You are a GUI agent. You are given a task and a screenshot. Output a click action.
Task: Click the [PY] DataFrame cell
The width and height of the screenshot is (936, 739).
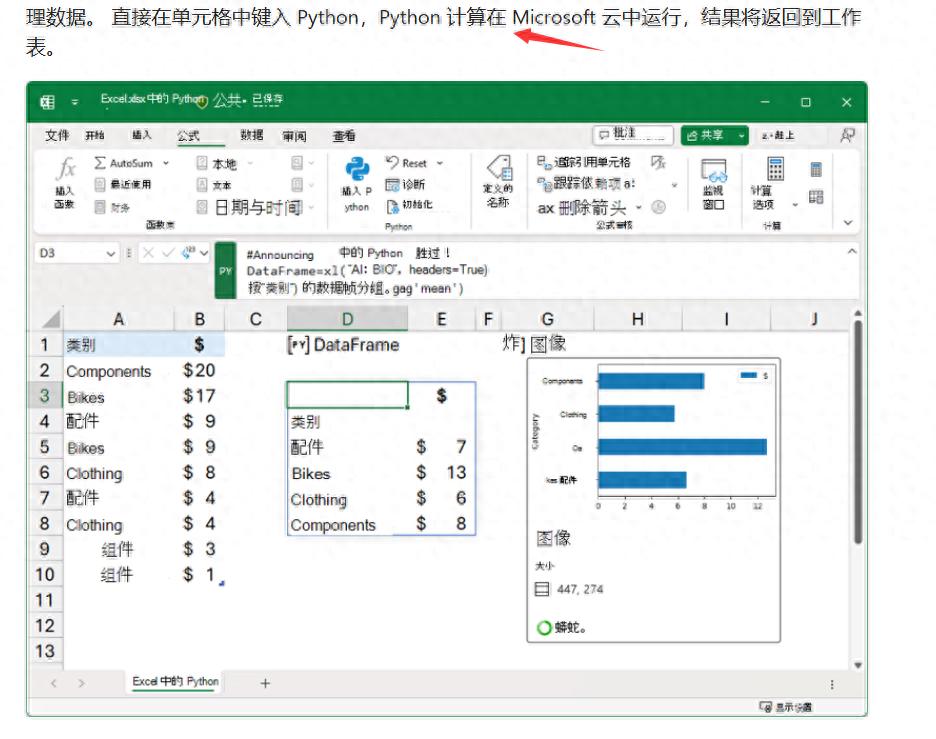(347, 345)
